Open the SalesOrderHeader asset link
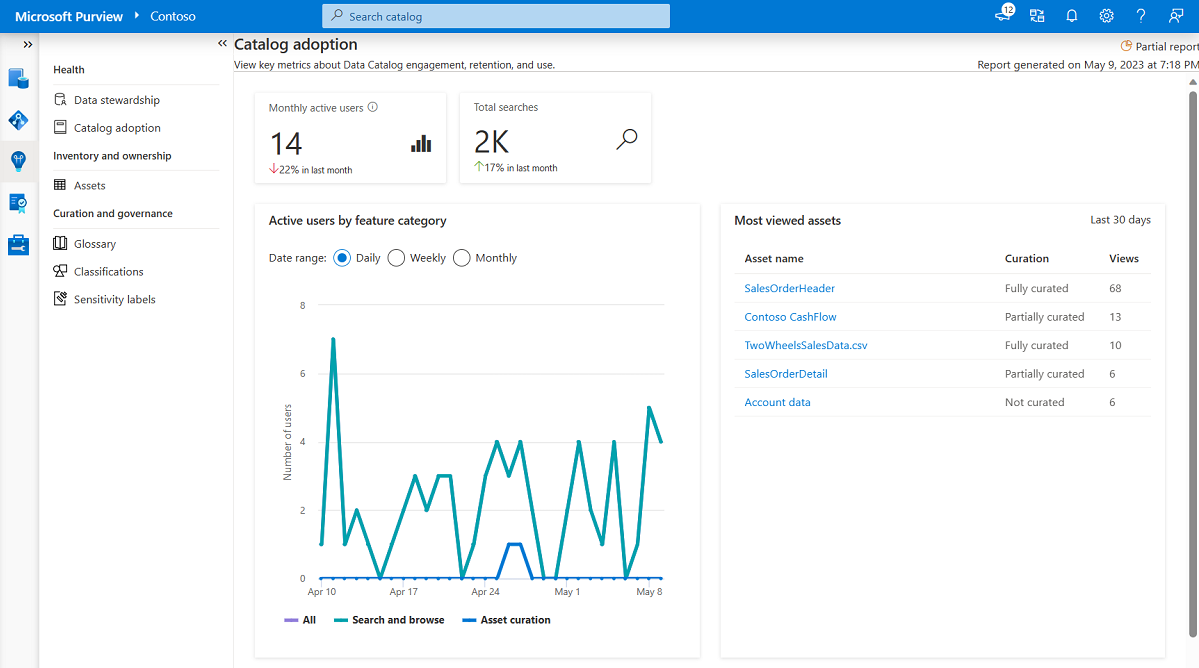The height and width of the screenshot is (668, 1199). click(x=789, y=288)
